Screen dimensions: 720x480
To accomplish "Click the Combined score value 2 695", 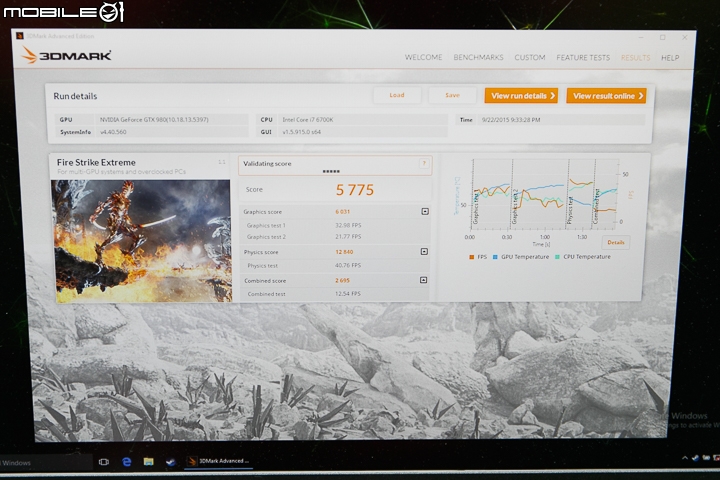I will tap(342, 280).
